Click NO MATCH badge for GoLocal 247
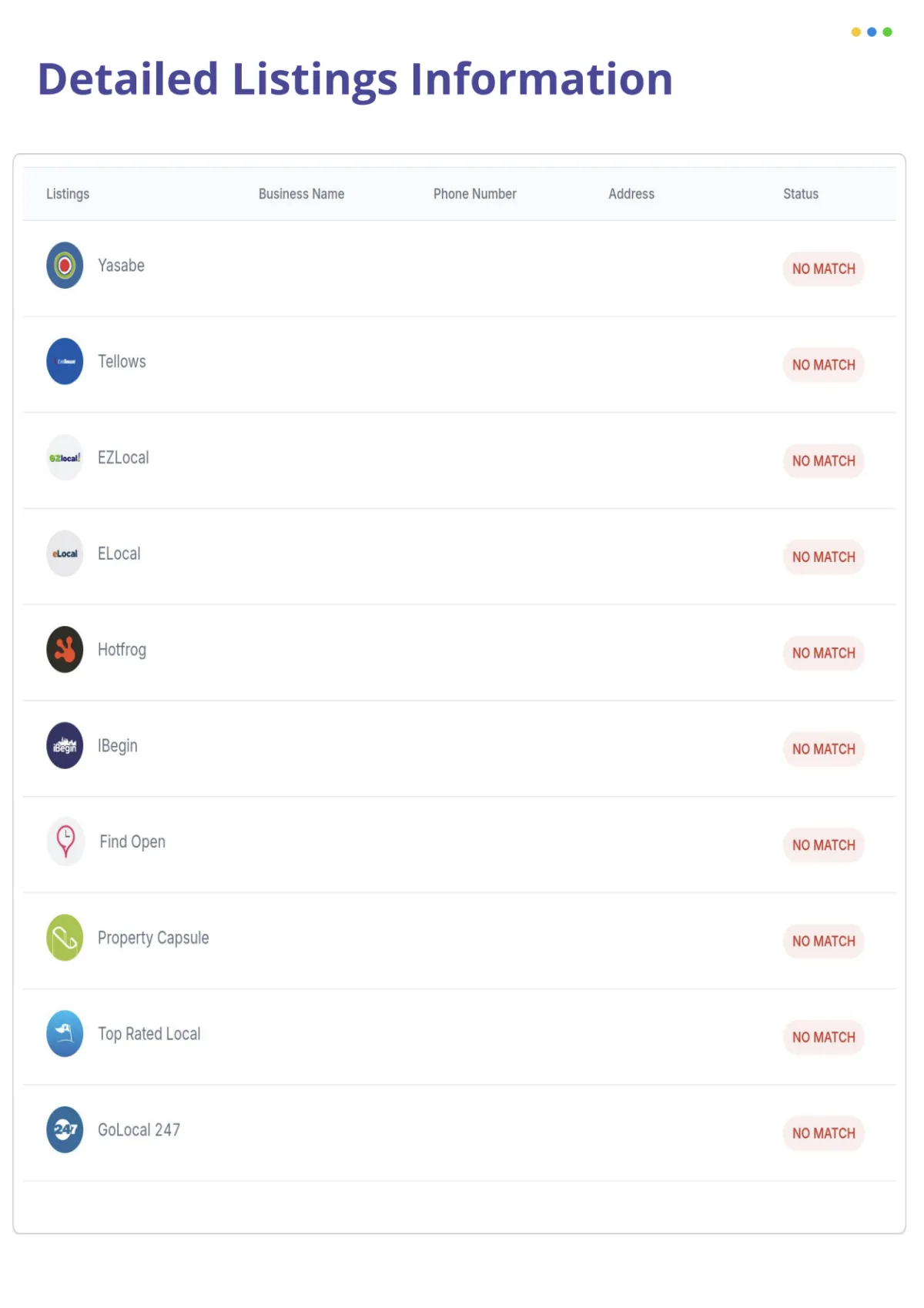 (x=824, y=1133)
